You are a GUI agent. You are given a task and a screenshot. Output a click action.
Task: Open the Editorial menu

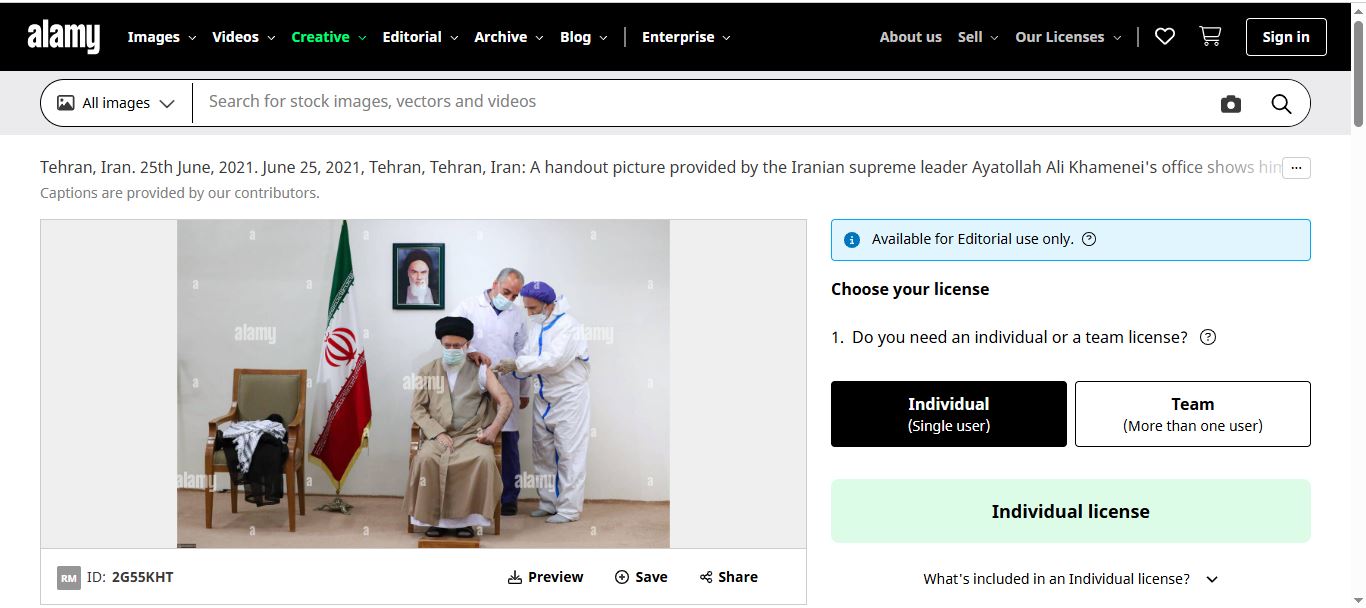click(420, 37)
